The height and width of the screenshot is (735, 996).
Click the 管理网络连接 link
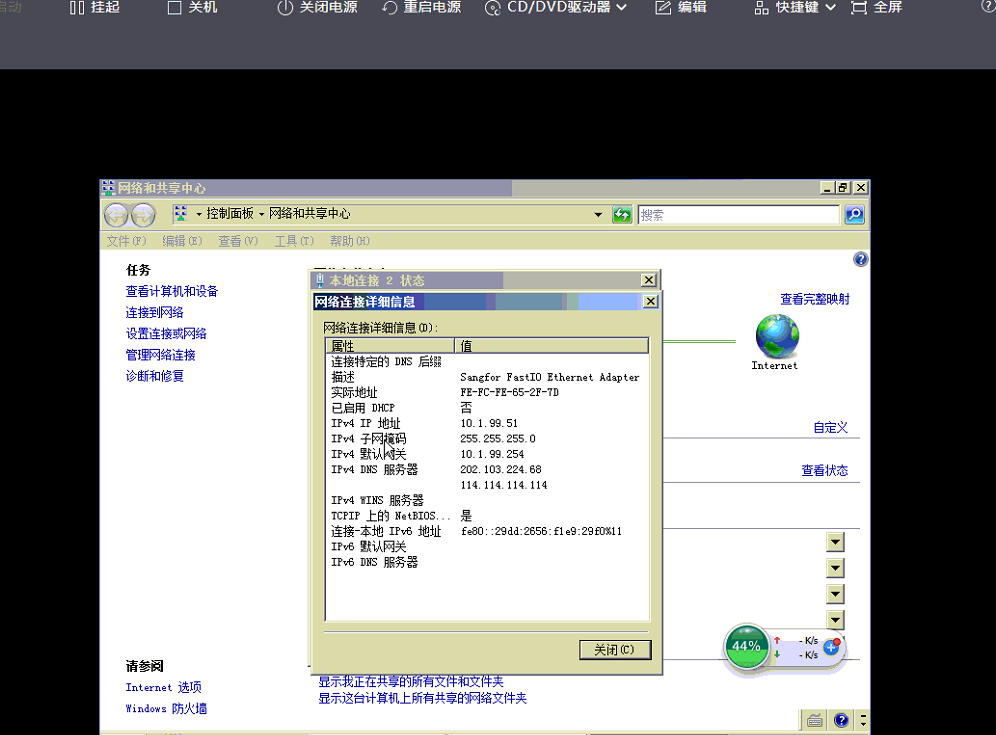coord(160,355)
